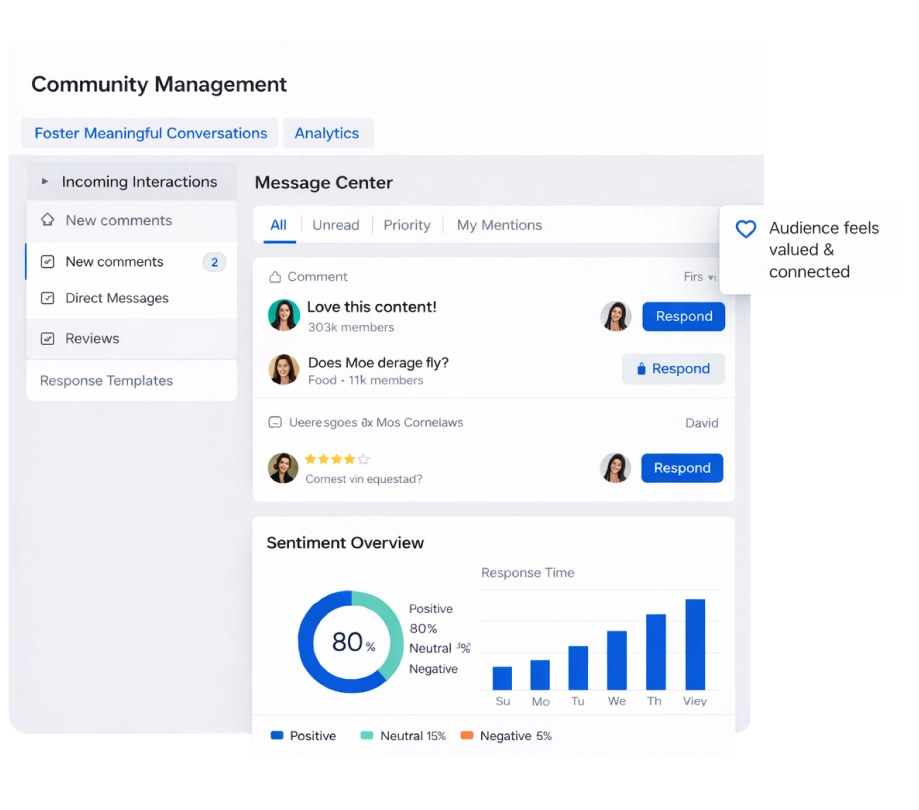
Task: Switch to the Analytics tab
Action: point(327,133)
